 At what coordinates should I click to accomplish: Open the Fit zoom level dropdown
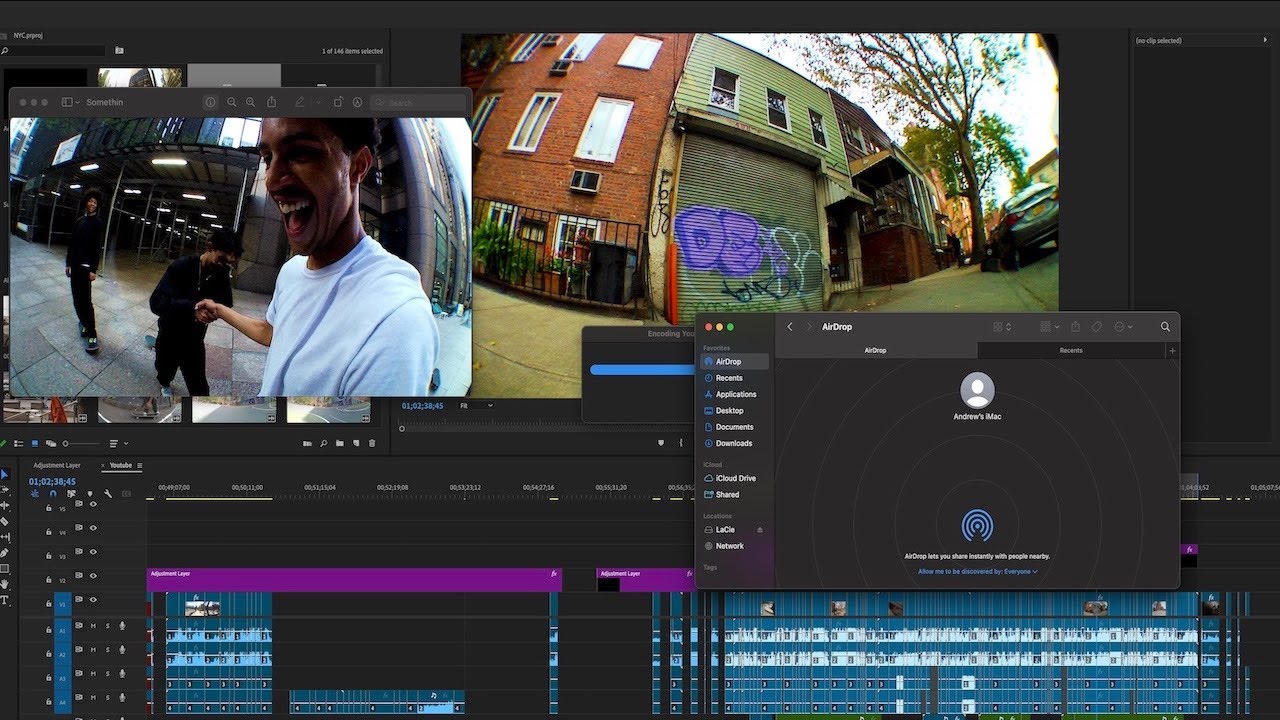coord(476,405)
